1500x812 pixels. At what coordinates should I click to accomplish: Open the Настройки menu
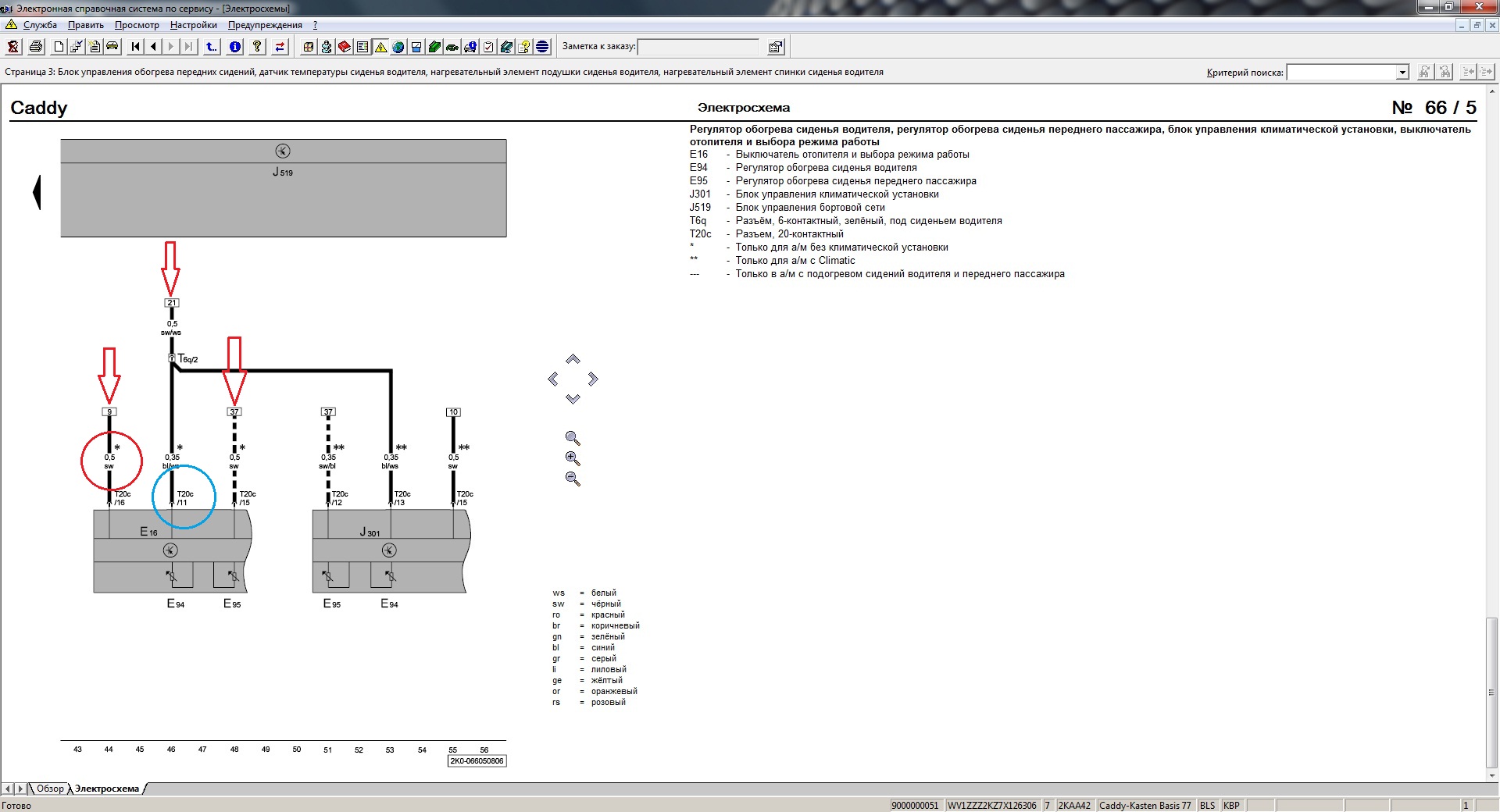point(194,25)
